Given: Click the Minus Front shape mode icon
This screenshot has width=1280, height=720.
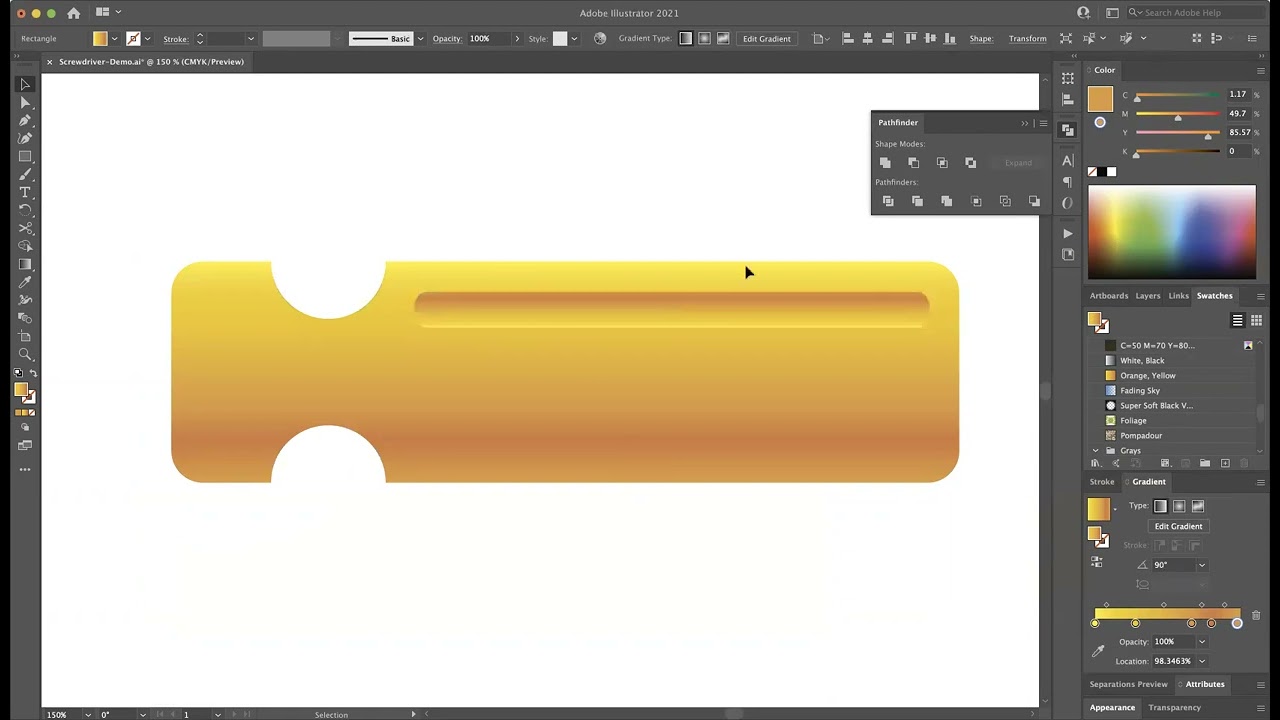Looking at the screenshot, I should [x=913, y=162].
